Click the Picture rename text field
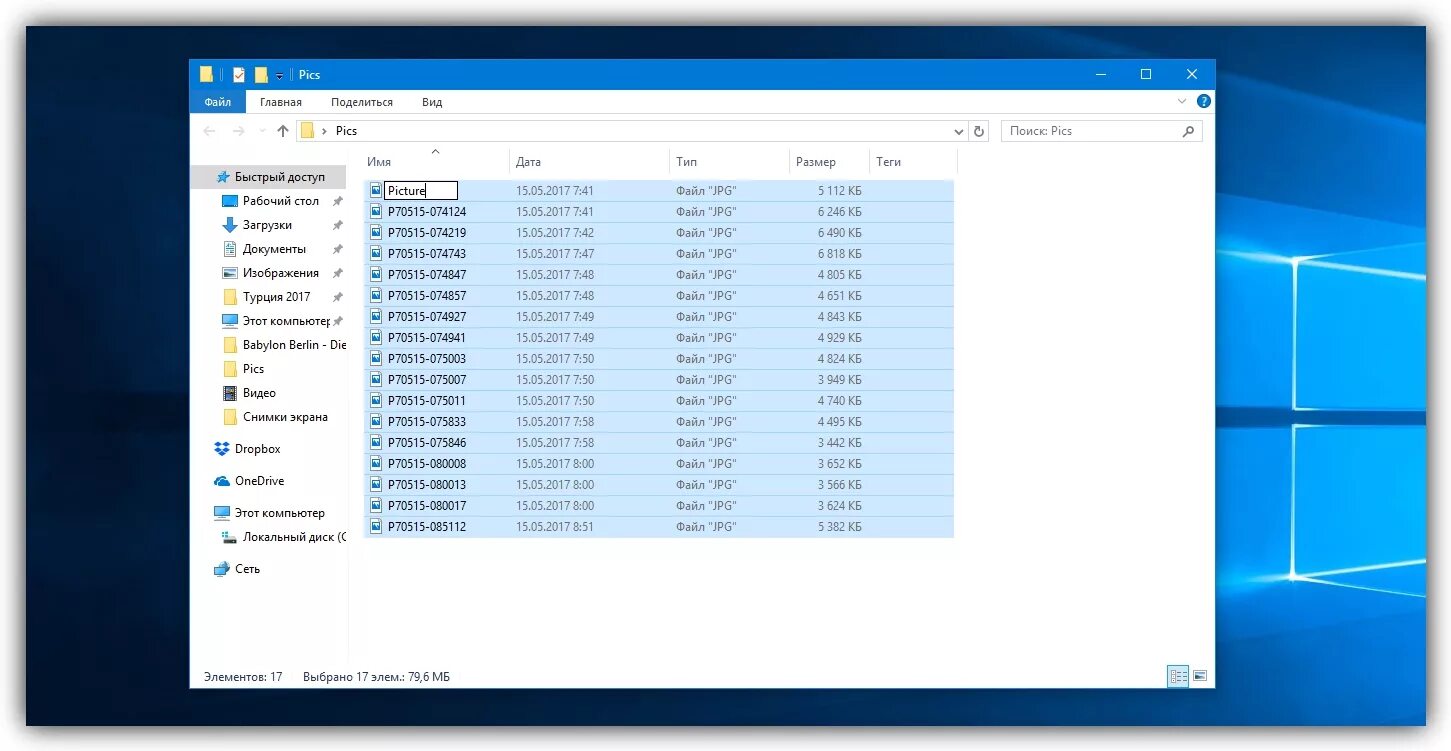Viewport: 1451px width, 751px height. [421, 191]
